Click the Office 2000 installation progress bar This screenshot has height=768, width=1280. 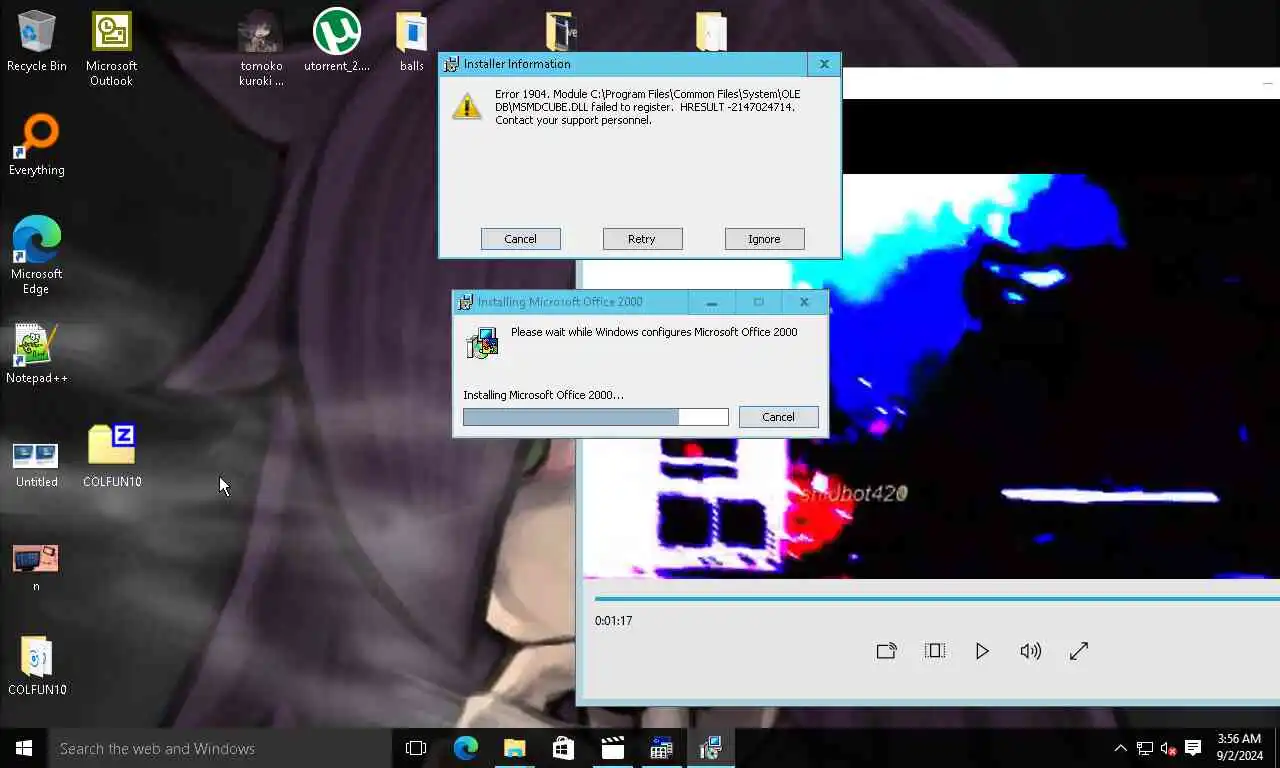tap(596, 417)
